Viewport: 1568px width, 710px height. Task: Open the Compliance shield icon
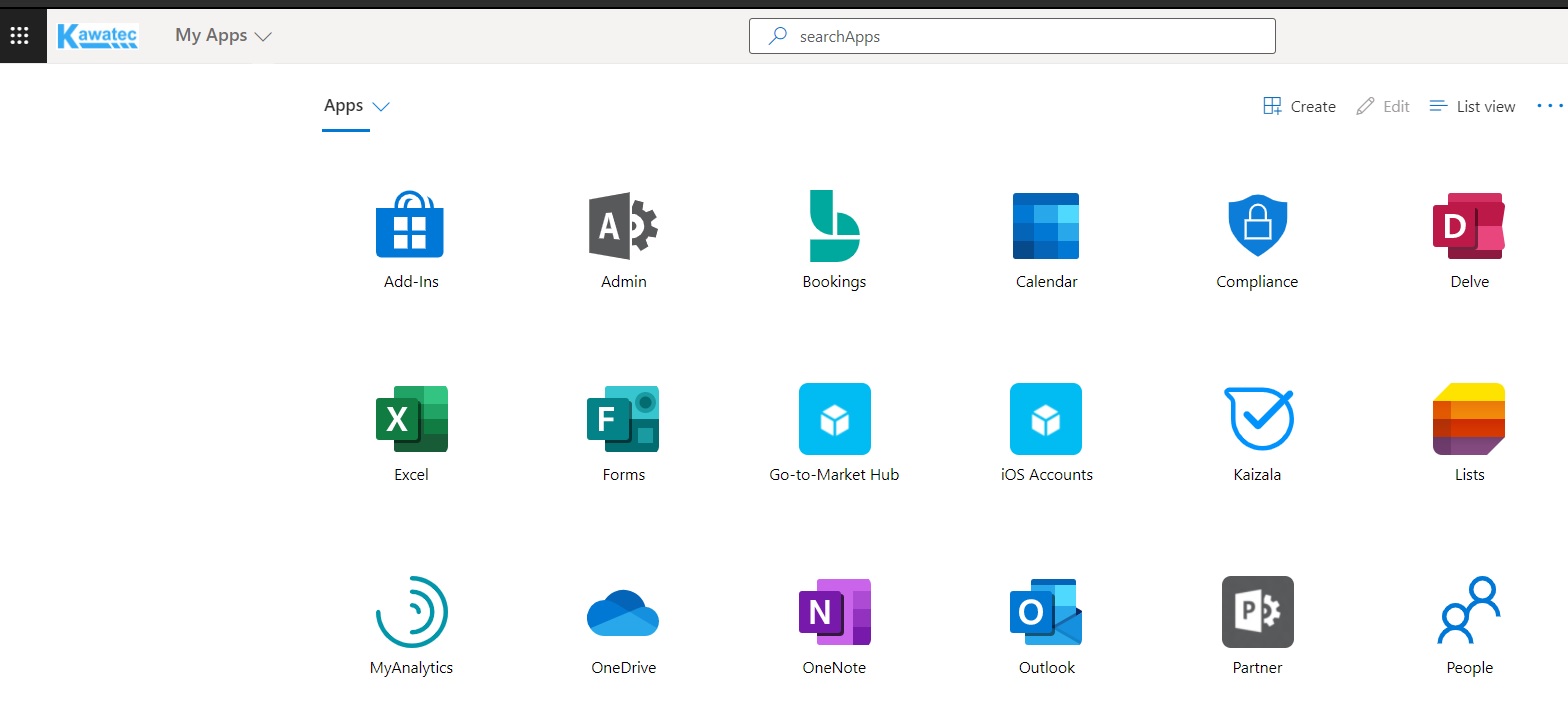pyautogui.click(x=1258, y=226)
